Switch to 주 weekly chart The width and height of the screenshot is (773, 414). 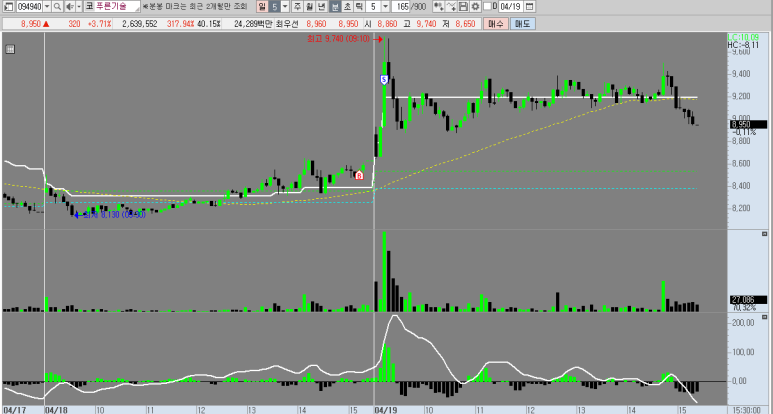pos(297,6)
